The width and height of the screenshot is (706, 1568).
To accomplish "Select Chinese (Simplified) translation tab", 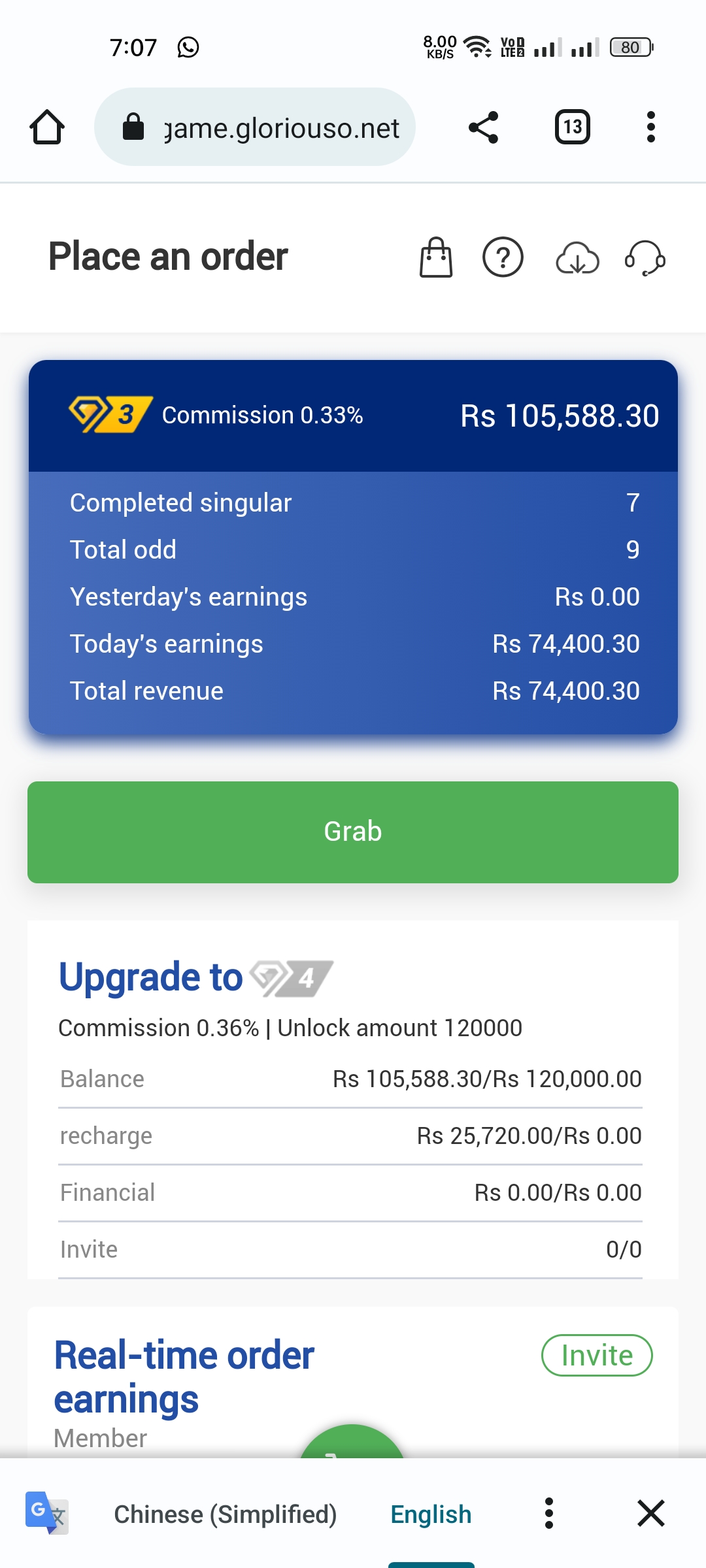I will click(225, 1514).
